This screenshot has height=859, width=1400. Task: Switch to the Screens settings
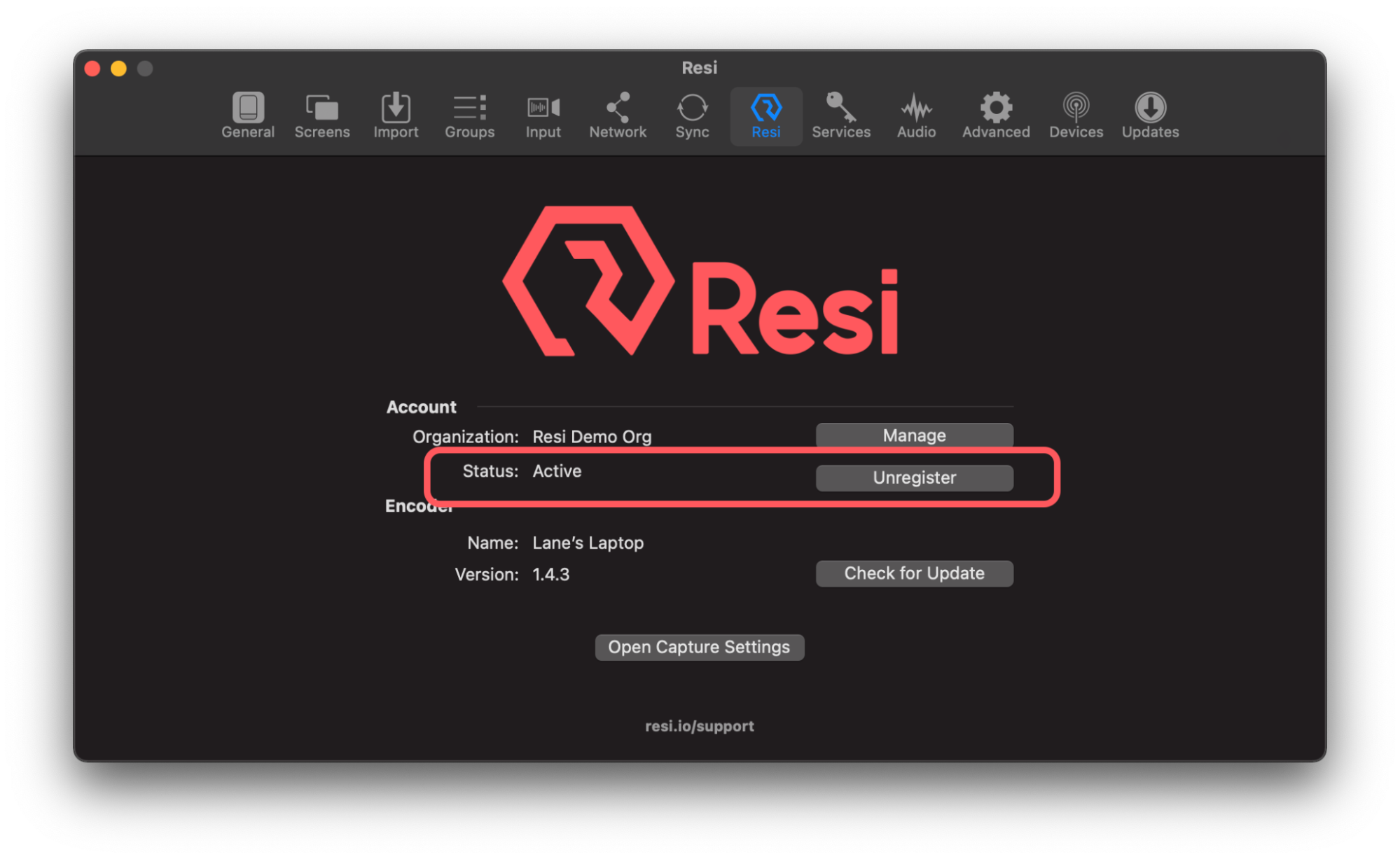tap(321, 116)
